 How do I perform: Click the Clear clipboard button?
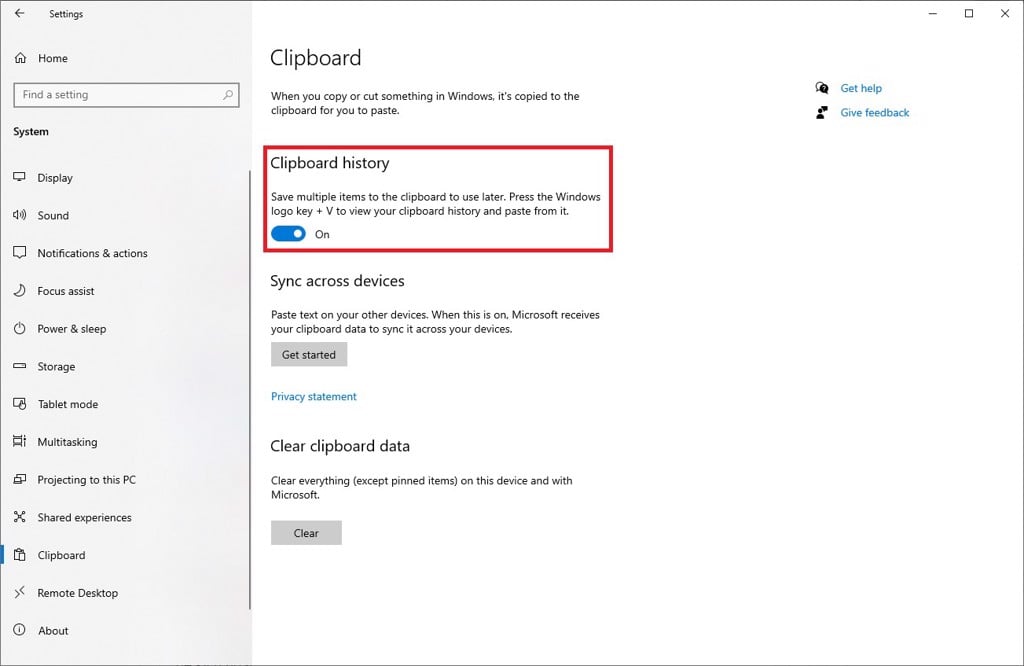coord(306,533)
